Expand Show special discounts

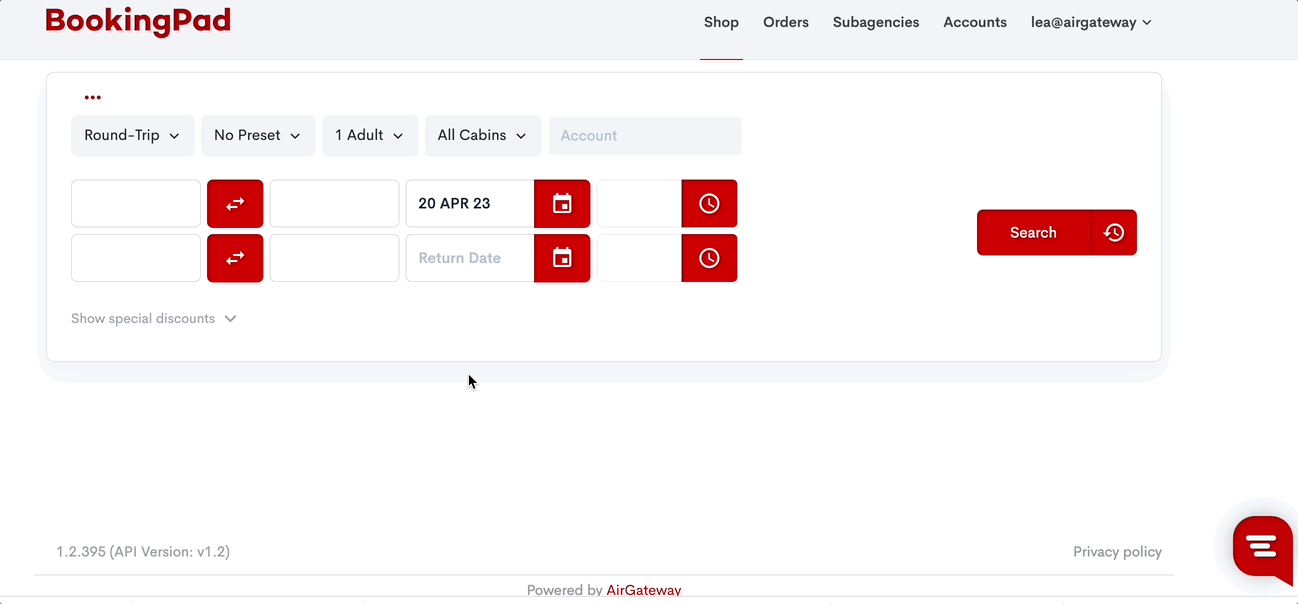point(154,319)
